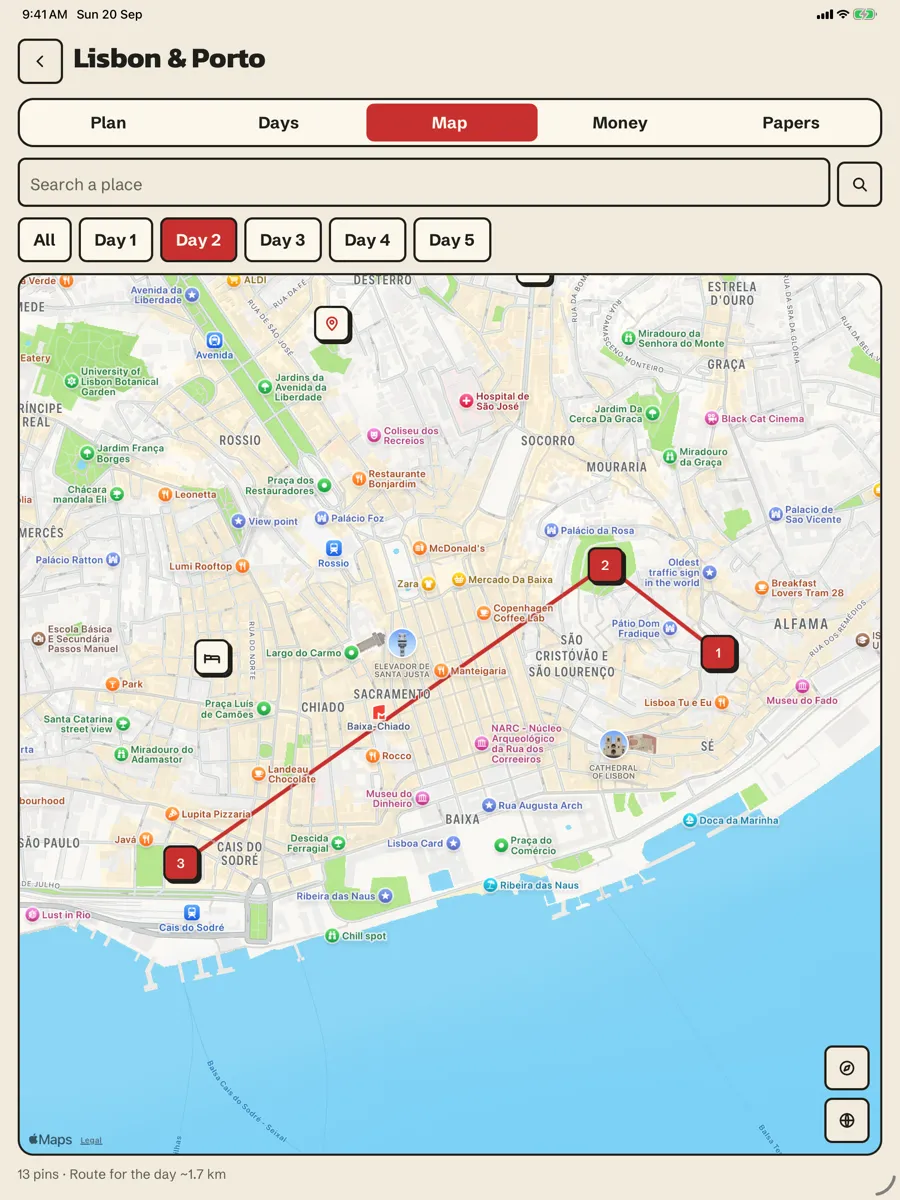The height and width of the screenshot is (1200, 900).
Task: Tap the Wi-Fi status icon
Action: (x=843, y=15)
